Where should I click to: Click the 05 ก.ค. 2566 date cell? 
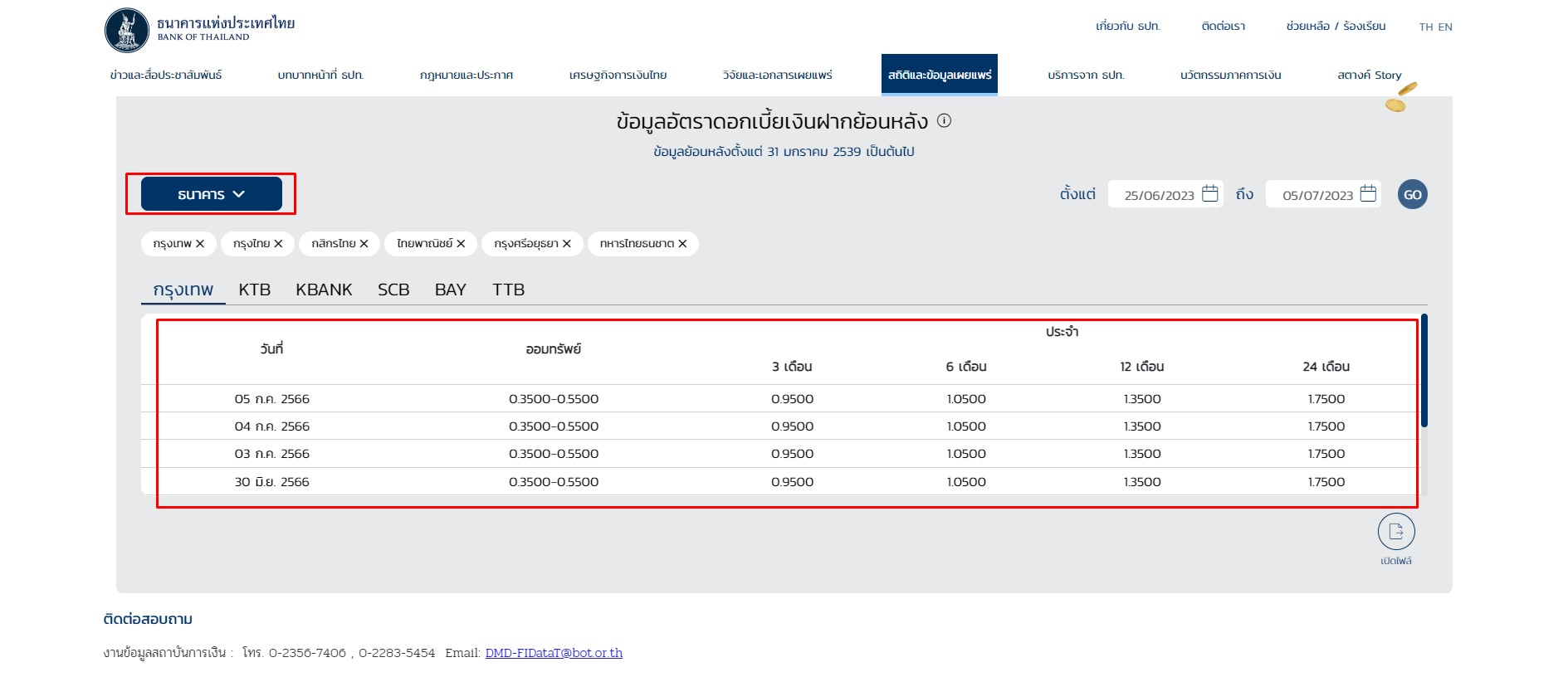[271, 399]
